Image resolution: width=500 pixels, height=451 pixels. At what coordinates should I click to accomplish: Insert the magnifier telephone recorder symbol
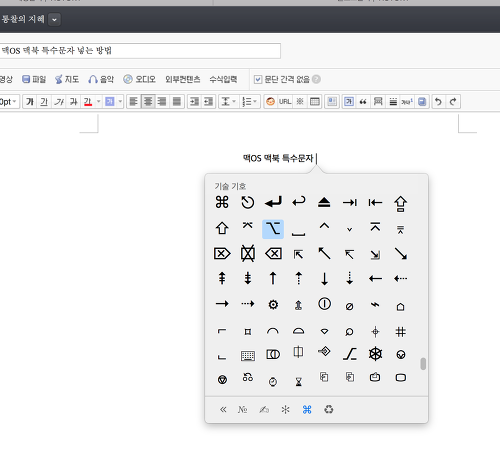(349, 332)
